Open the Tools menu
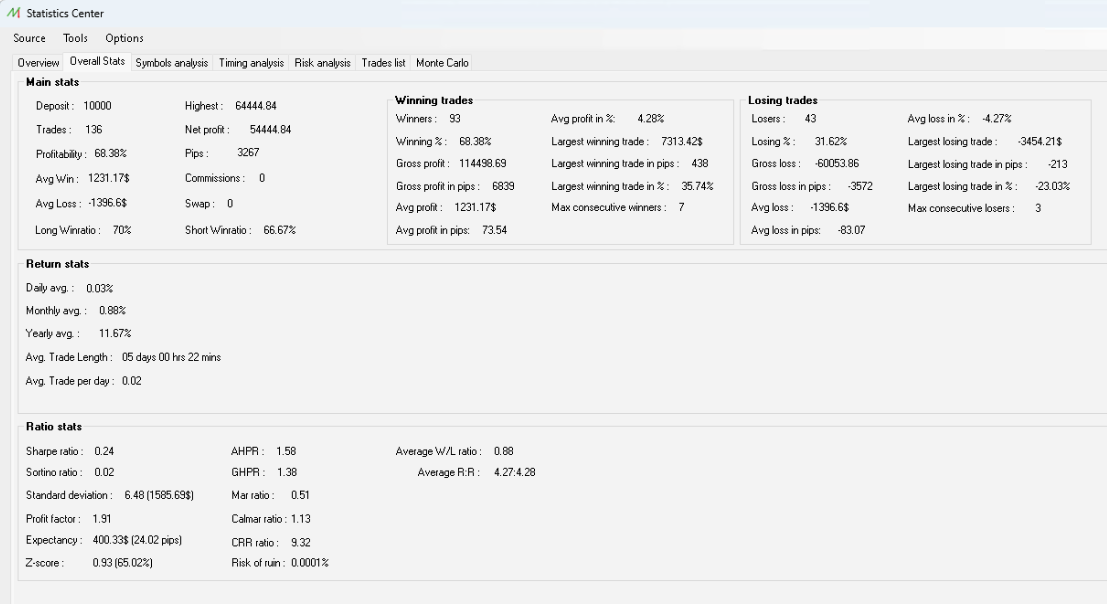Screen dimensions: 1107x604 (x=75, y=38)
